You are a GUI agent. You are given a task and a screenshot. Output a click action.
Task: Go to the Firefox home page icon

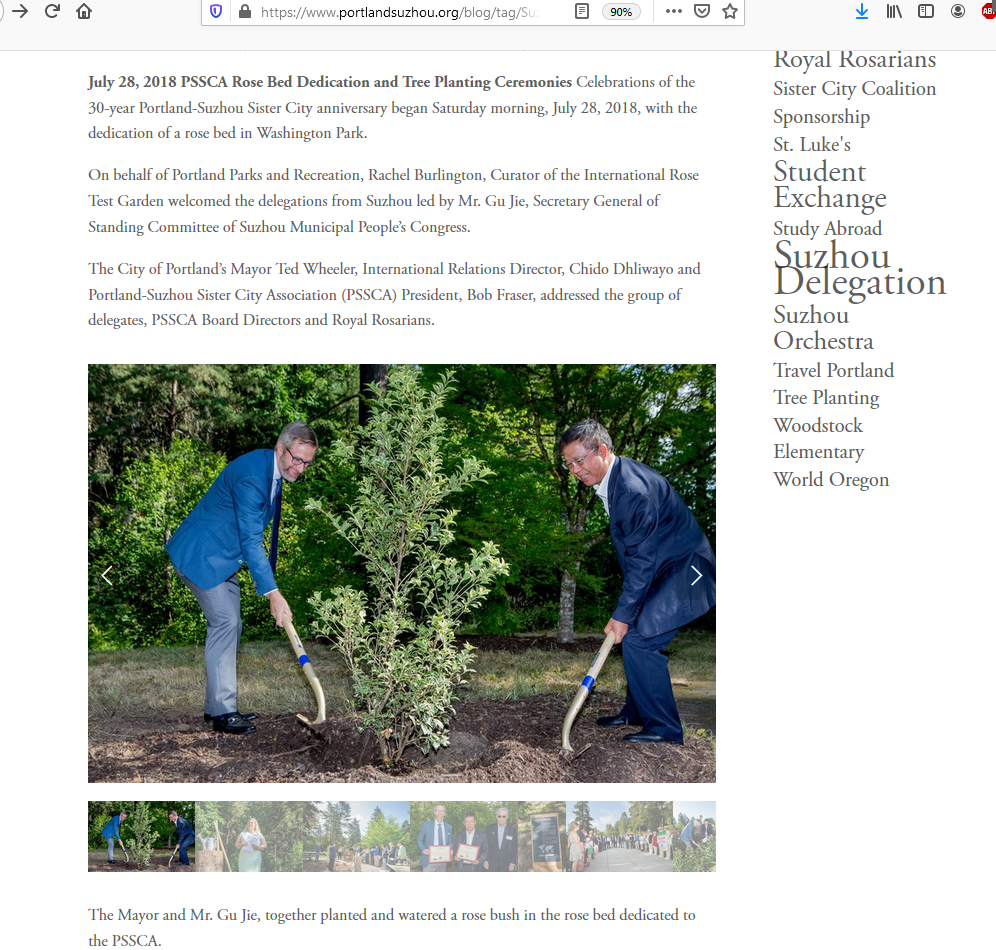click(84, 11)
